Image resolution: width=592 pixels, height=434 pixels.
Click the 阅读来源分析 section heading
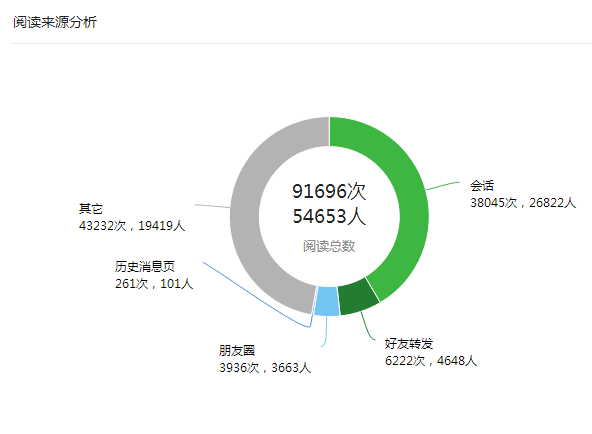tap(55, 22)
